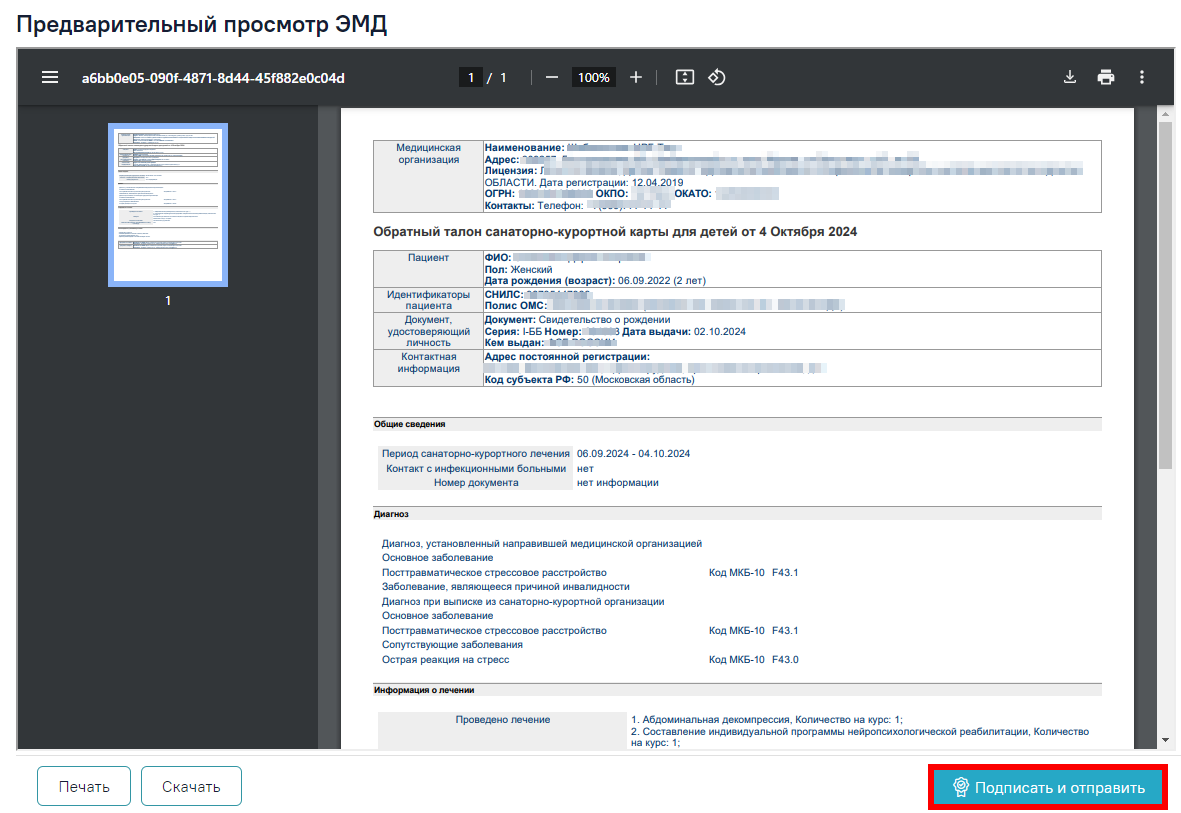Click the Номер документа label

(x=476, y=483)
